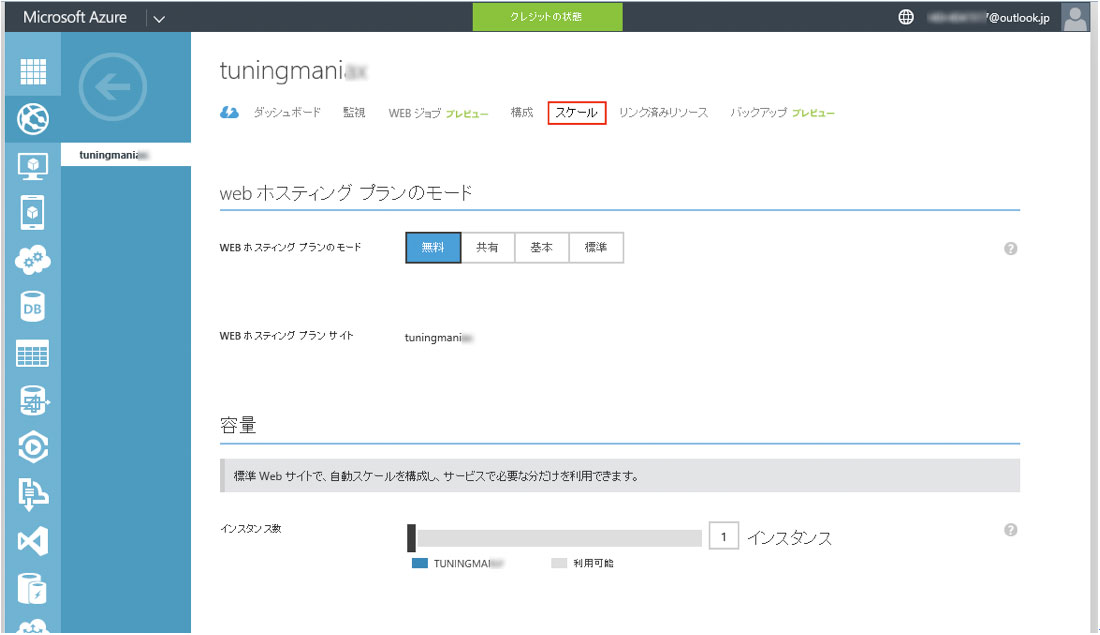Switch to the リンク済みリソース tab
This screenshot has width=1100, height=635.
pos(664,112)
